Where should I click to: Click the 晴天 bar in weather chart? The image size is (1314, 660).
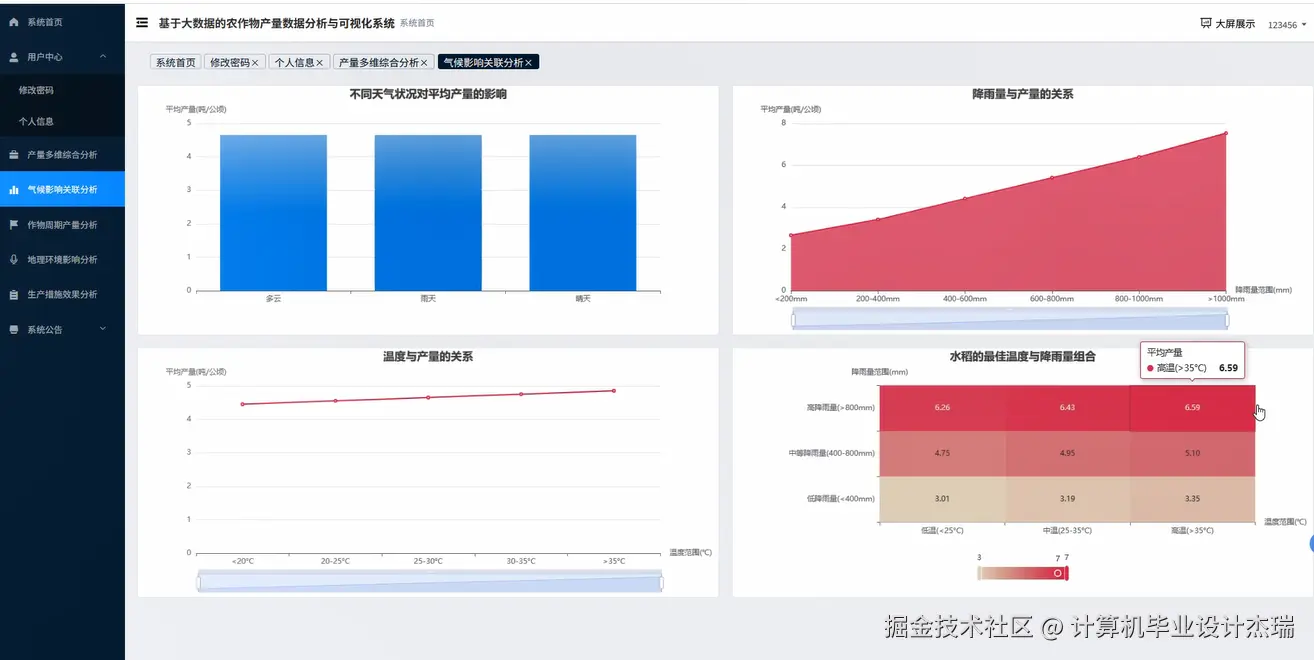583,213
